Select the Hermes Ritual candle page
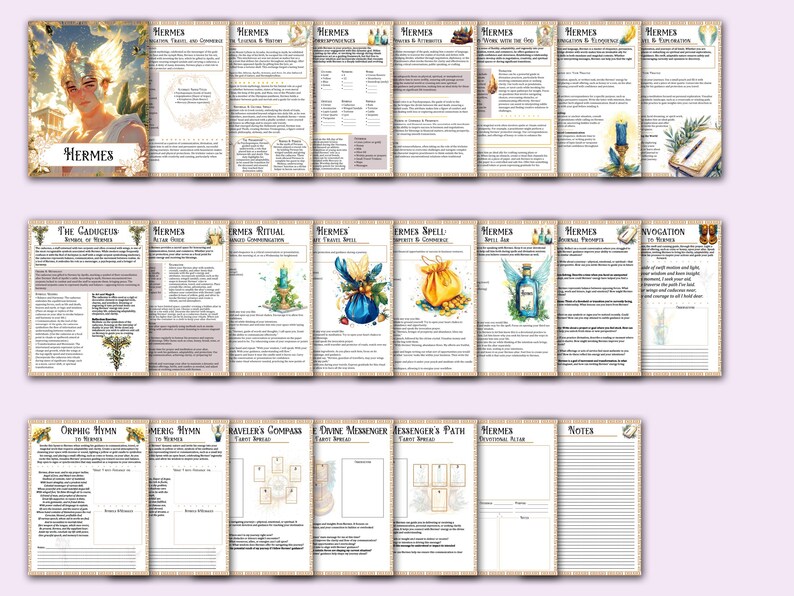 271,298
